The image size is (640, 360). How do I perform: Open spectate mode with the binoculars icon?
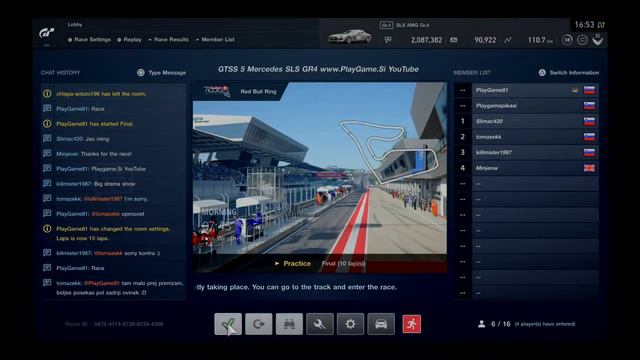289,324
